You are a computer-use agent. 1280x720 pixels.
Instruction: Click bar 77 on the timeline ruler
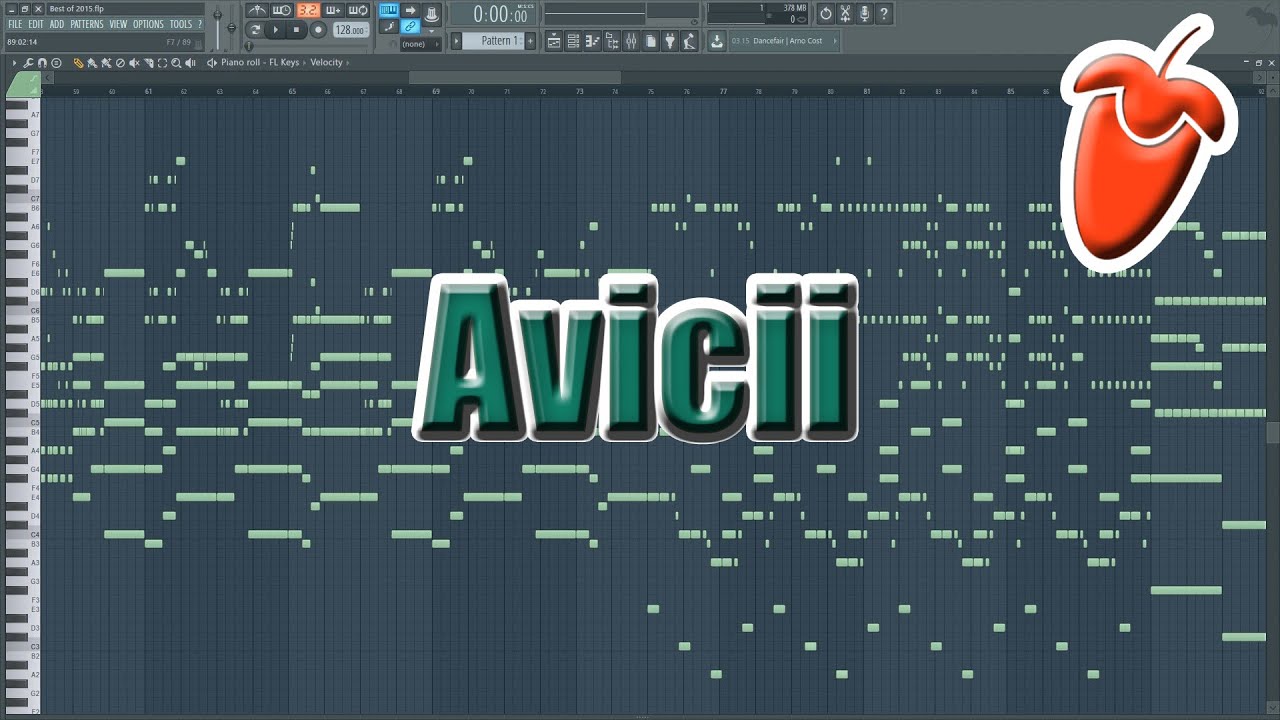[723, 91]
